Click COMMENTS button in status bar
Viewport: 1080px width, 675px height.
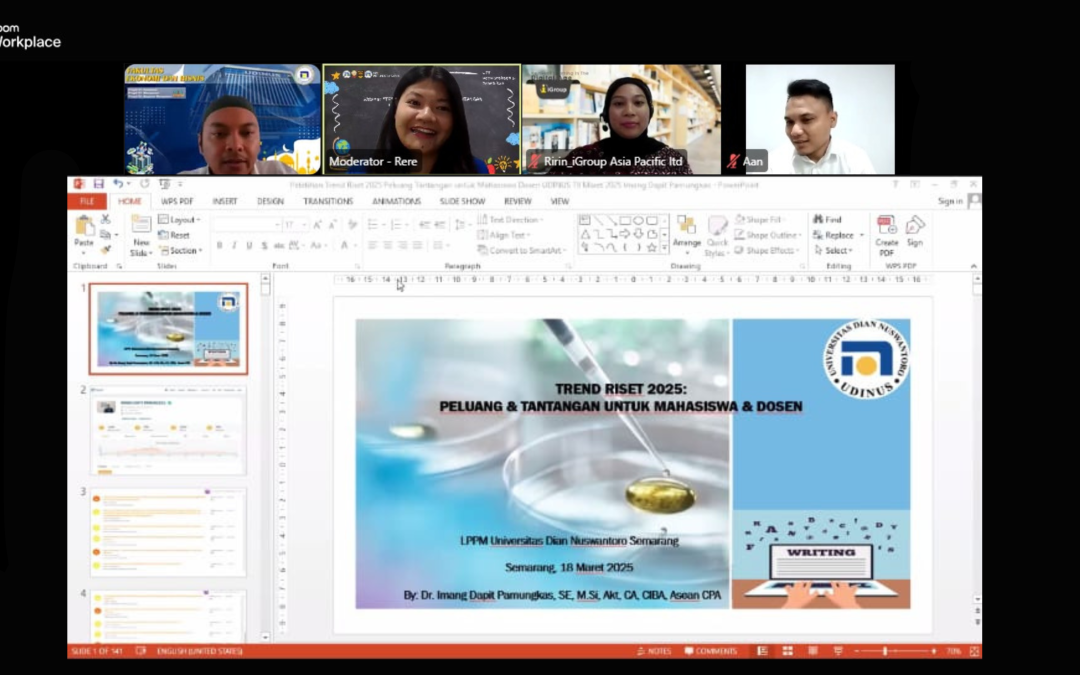point(711,651)
